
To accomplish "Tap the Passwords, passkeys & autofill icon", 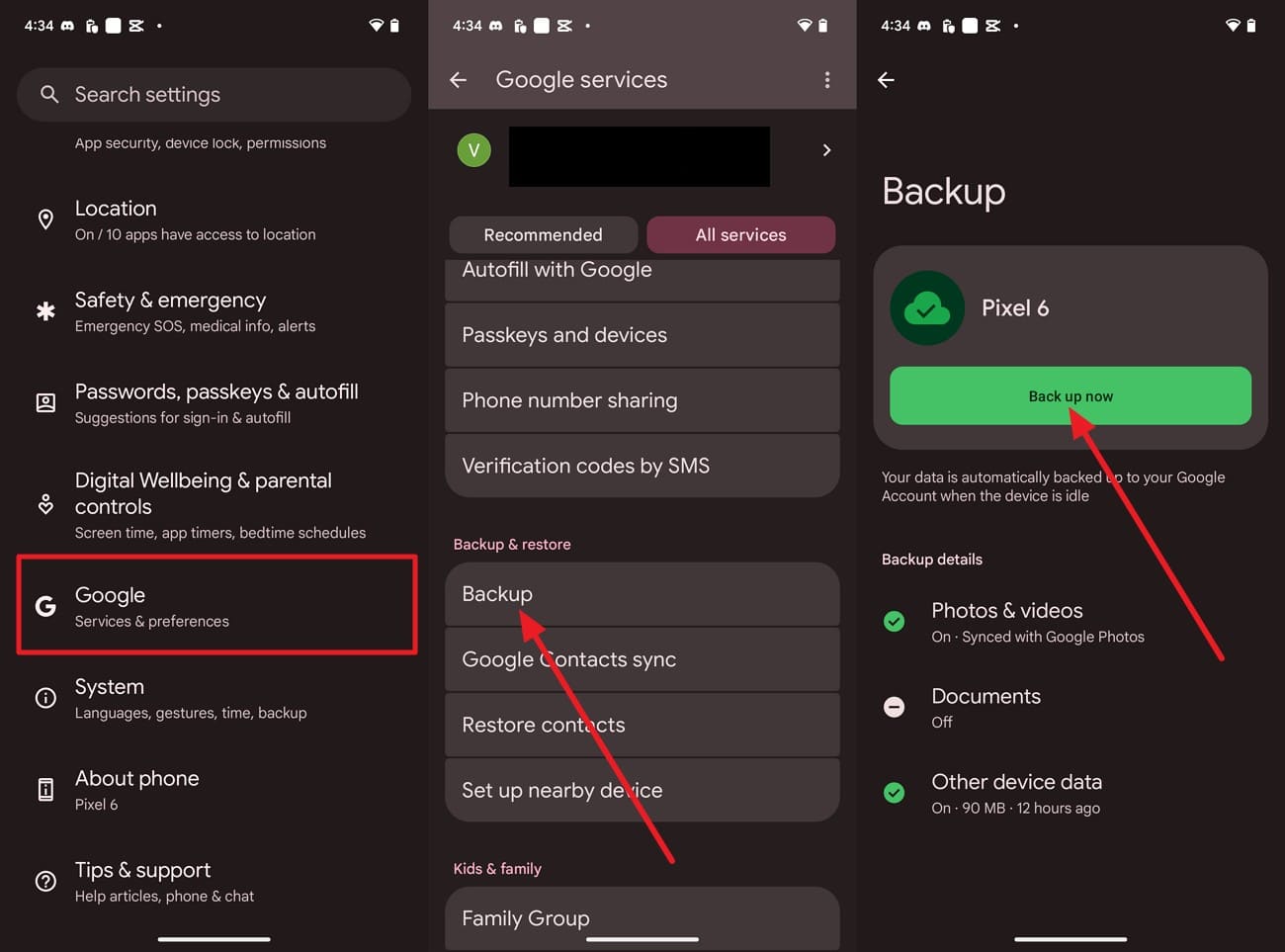I will click(x=45, y=402).
